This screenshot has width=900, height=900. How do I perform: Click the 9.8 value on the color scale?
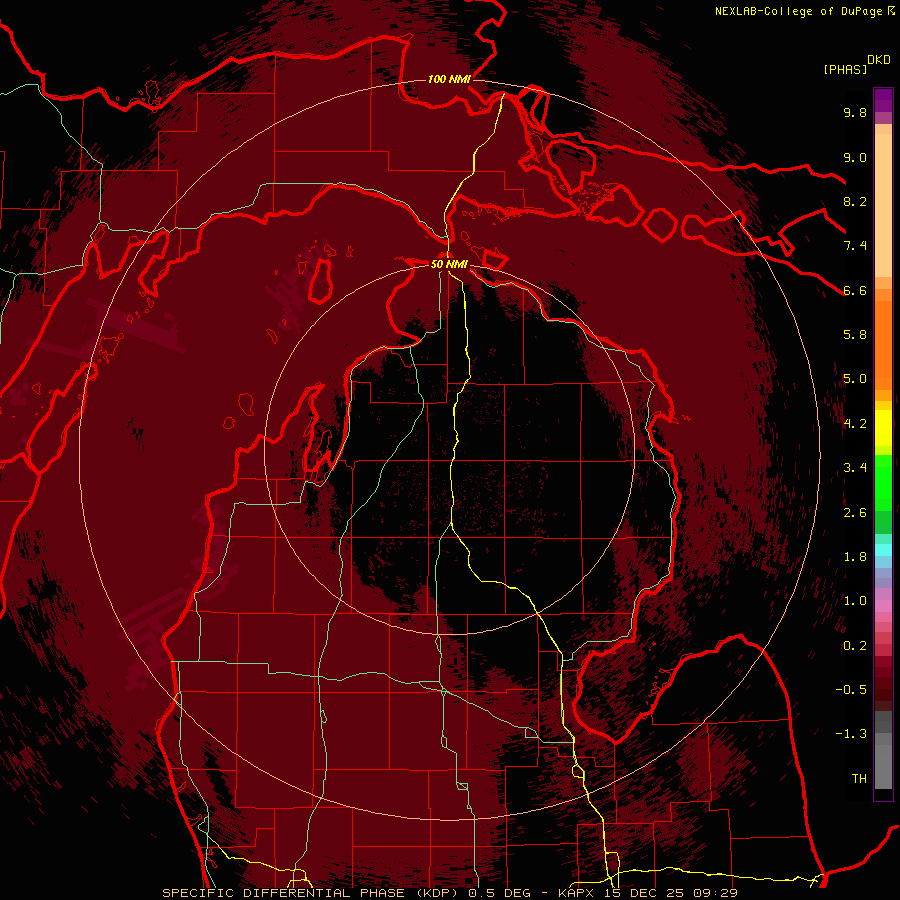pyautogui.click(x=855, y=112)
